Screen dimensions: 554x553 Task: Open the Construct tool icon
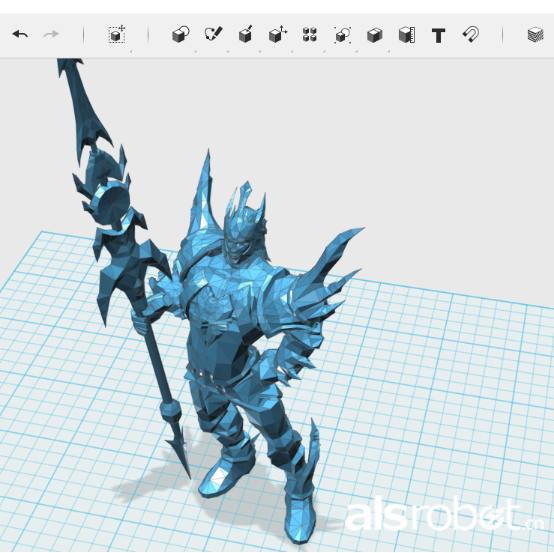point(246,34)
